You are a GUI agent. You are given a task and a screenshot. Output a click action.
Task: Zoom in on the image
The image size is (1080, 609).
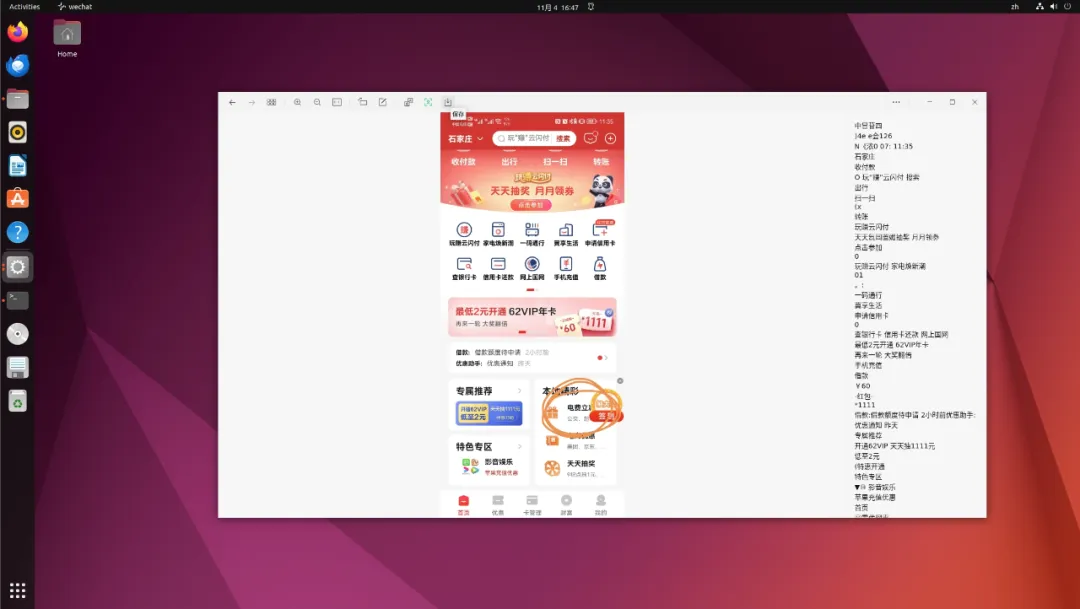[298, 102]
